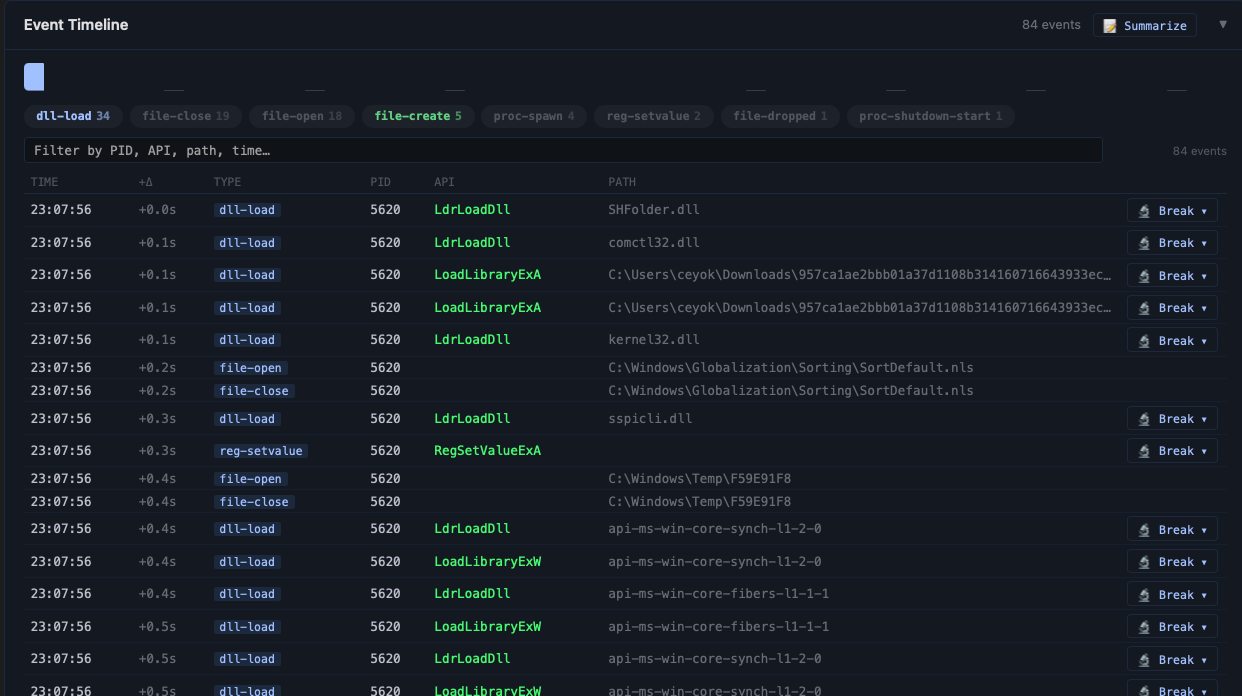Image resolution: width=1242 pixels, height=696 pixels.
Task: Select the comctl32.dll path cell
Action: [x=654, y=242]
